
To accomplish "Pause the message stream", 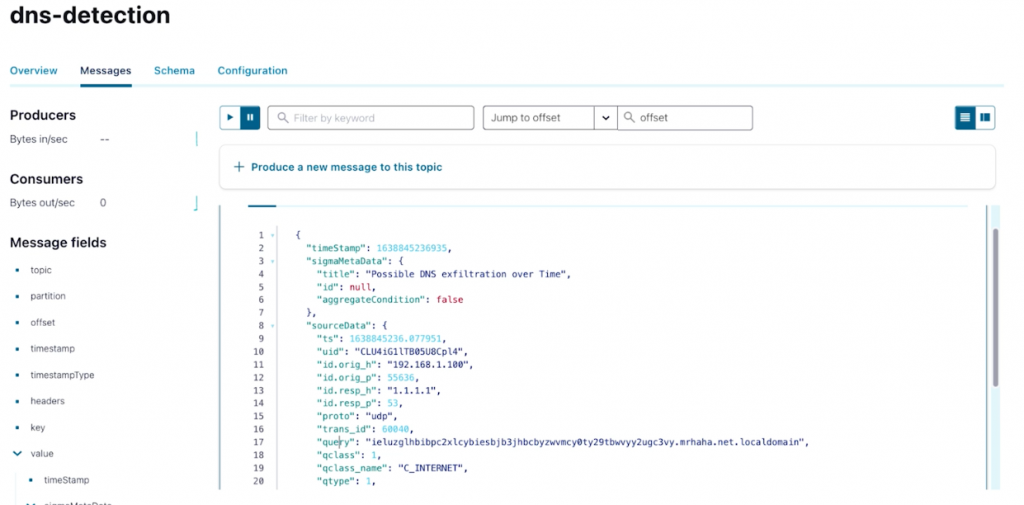I will click(x=250, y=118).
